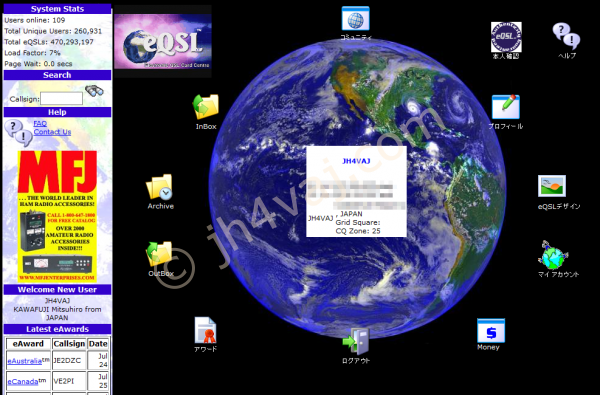This screenshot has height=395, width=600.
Task: Open the eAustralia award link
Action: 24,361
